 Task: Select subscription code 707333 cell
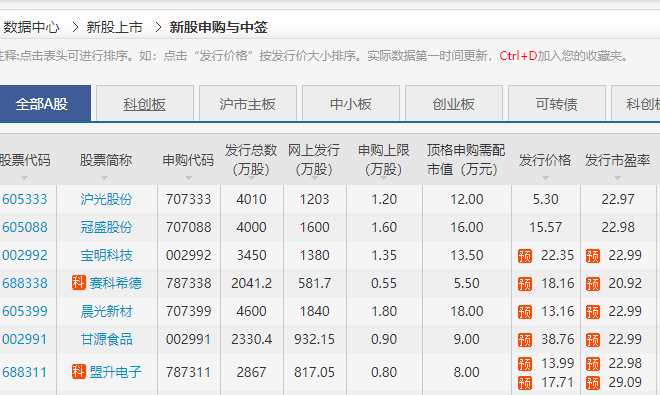[188, 199]
